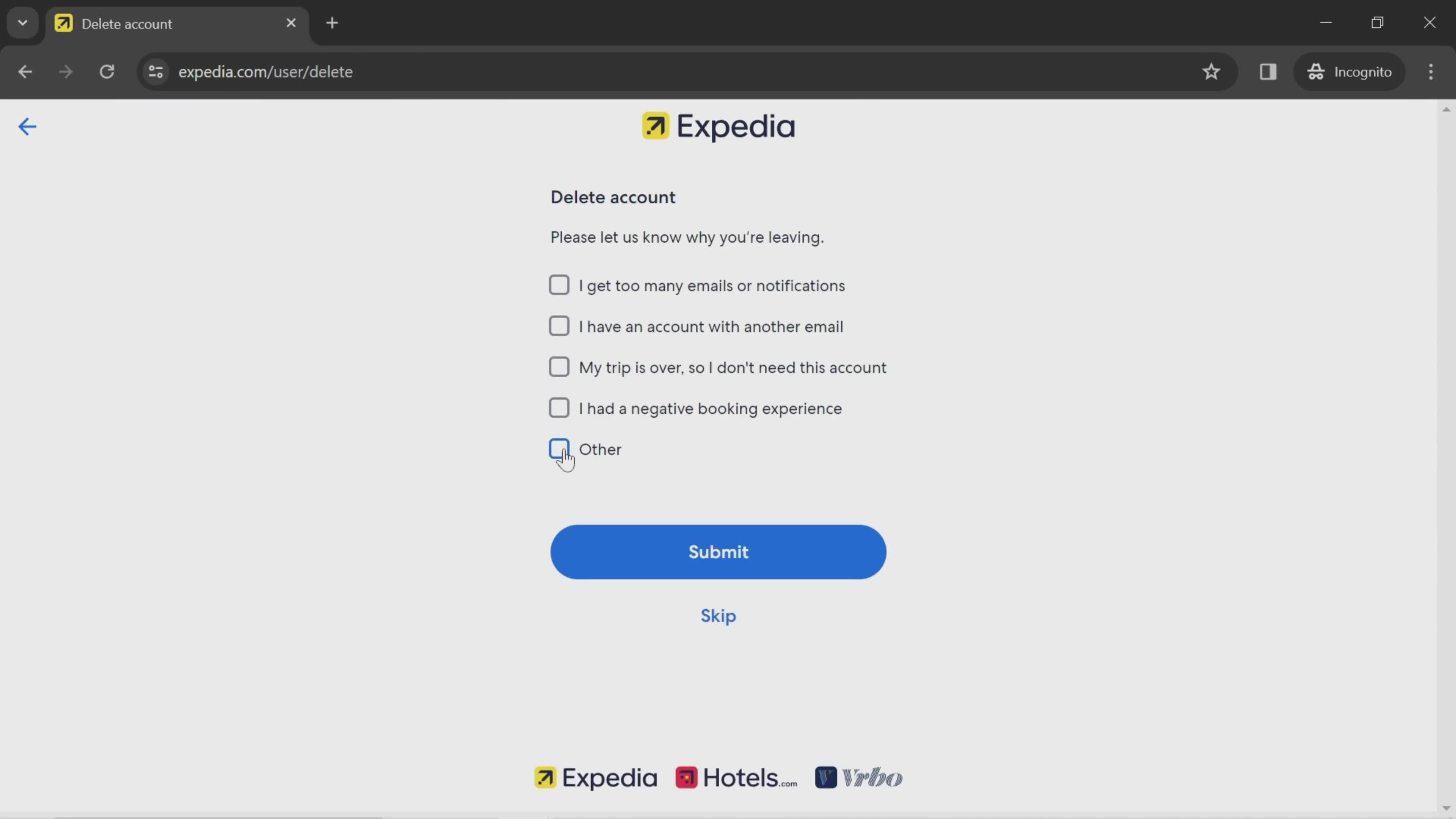Check 'My trip is over' option
The height and width of the screenshot is (819, 1456).
pos(559,367)
